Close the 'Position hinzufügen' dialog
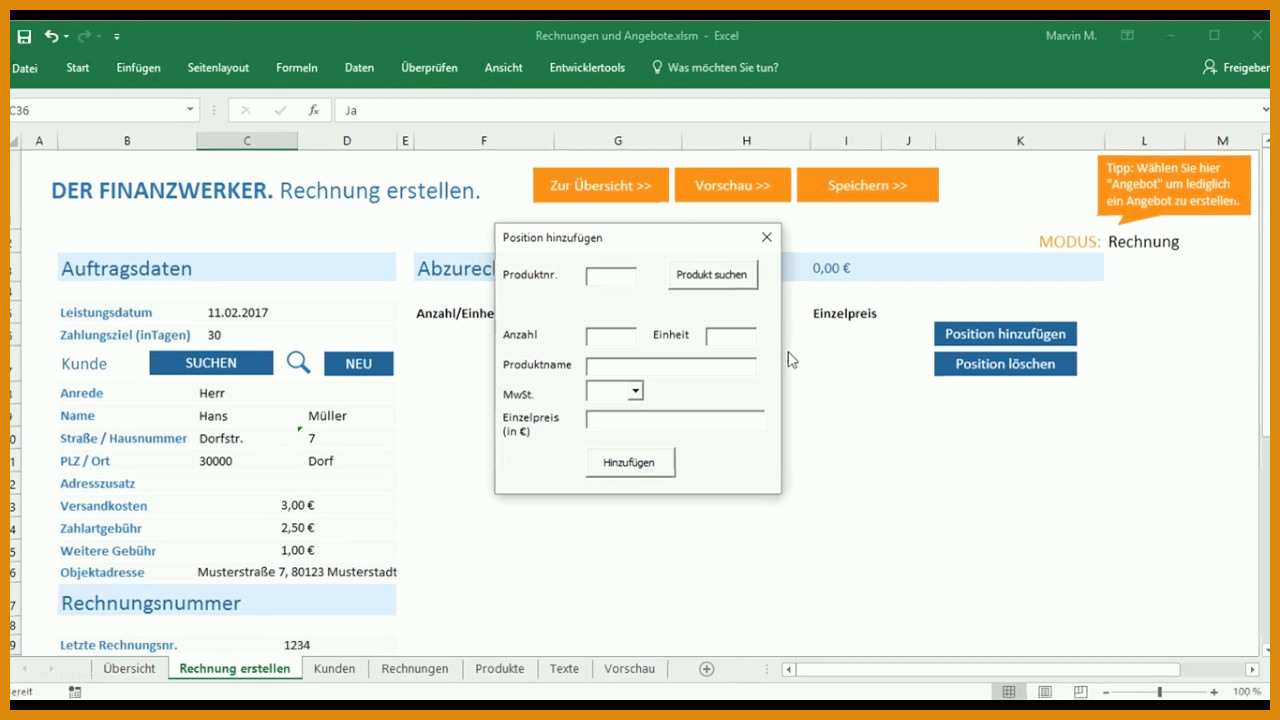This screenshot has width=1280, height=720. tap(767, 237)
